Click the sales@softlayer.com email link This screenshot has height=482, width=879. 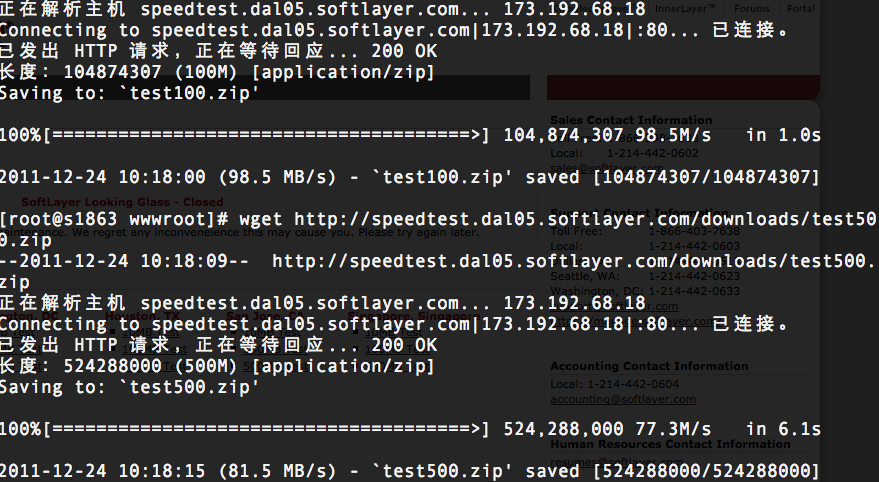[x=607, y=168]
